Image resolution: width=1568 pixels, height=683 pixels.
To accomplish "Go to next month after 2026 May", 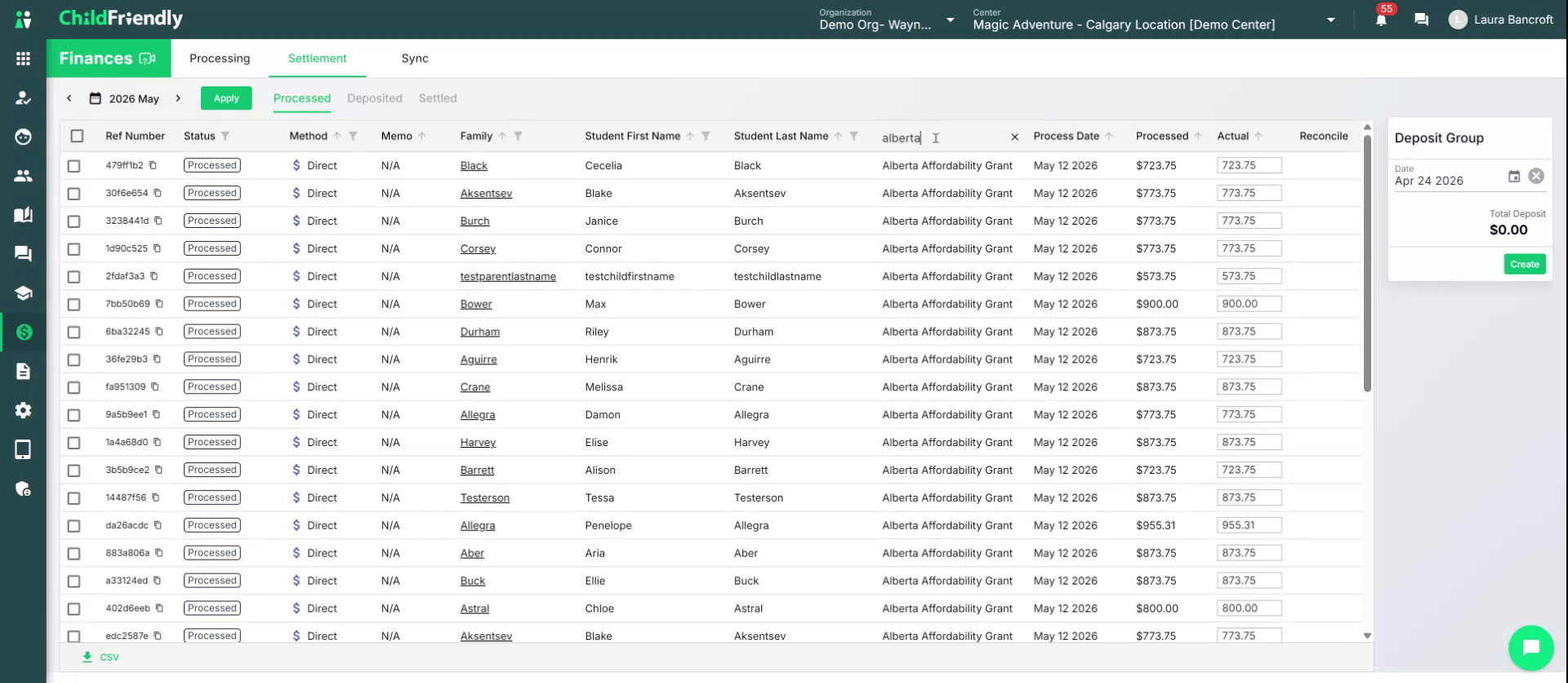I will pyautogui.click(x=178, y=98).
